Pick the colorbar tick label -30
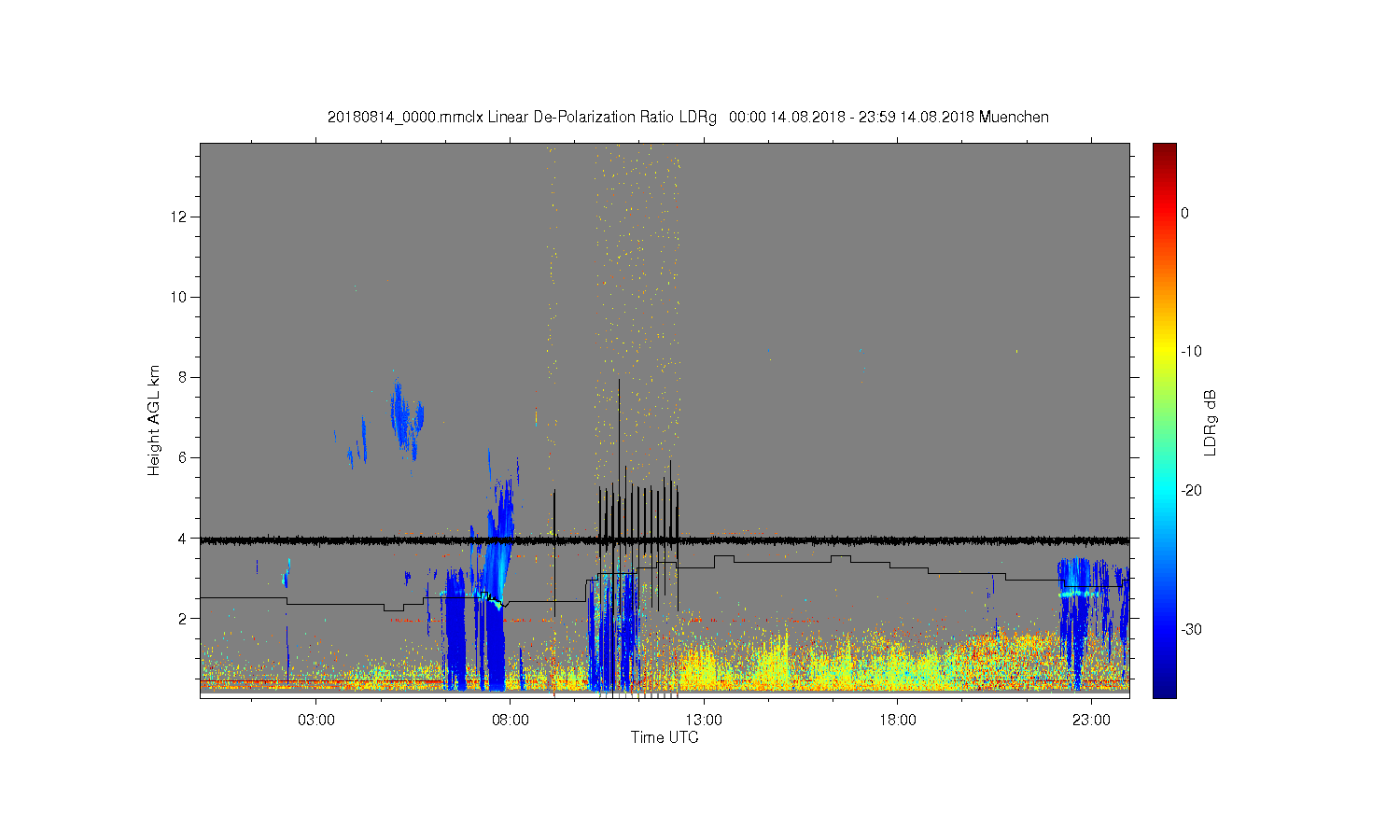Screen dimensions: 1400x840 [1191, 630]
